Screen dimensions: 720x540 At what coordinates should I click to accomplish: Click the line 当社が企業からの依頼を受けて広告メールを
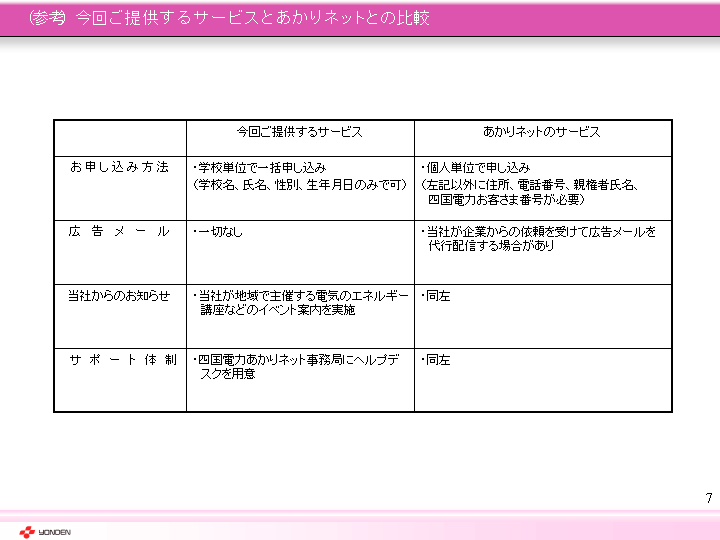tap(541, 232)
